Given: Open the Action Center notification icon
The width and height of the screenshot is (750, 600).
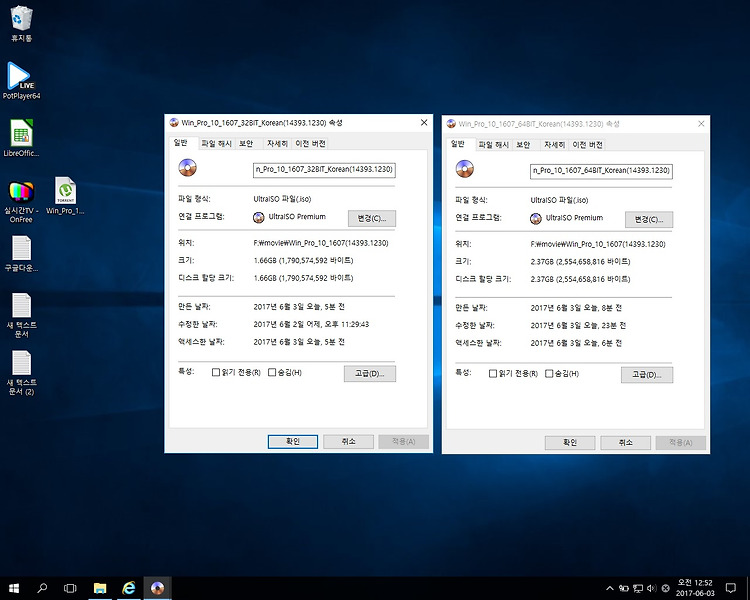Looking at the screenshot, I should pos(730,588).
